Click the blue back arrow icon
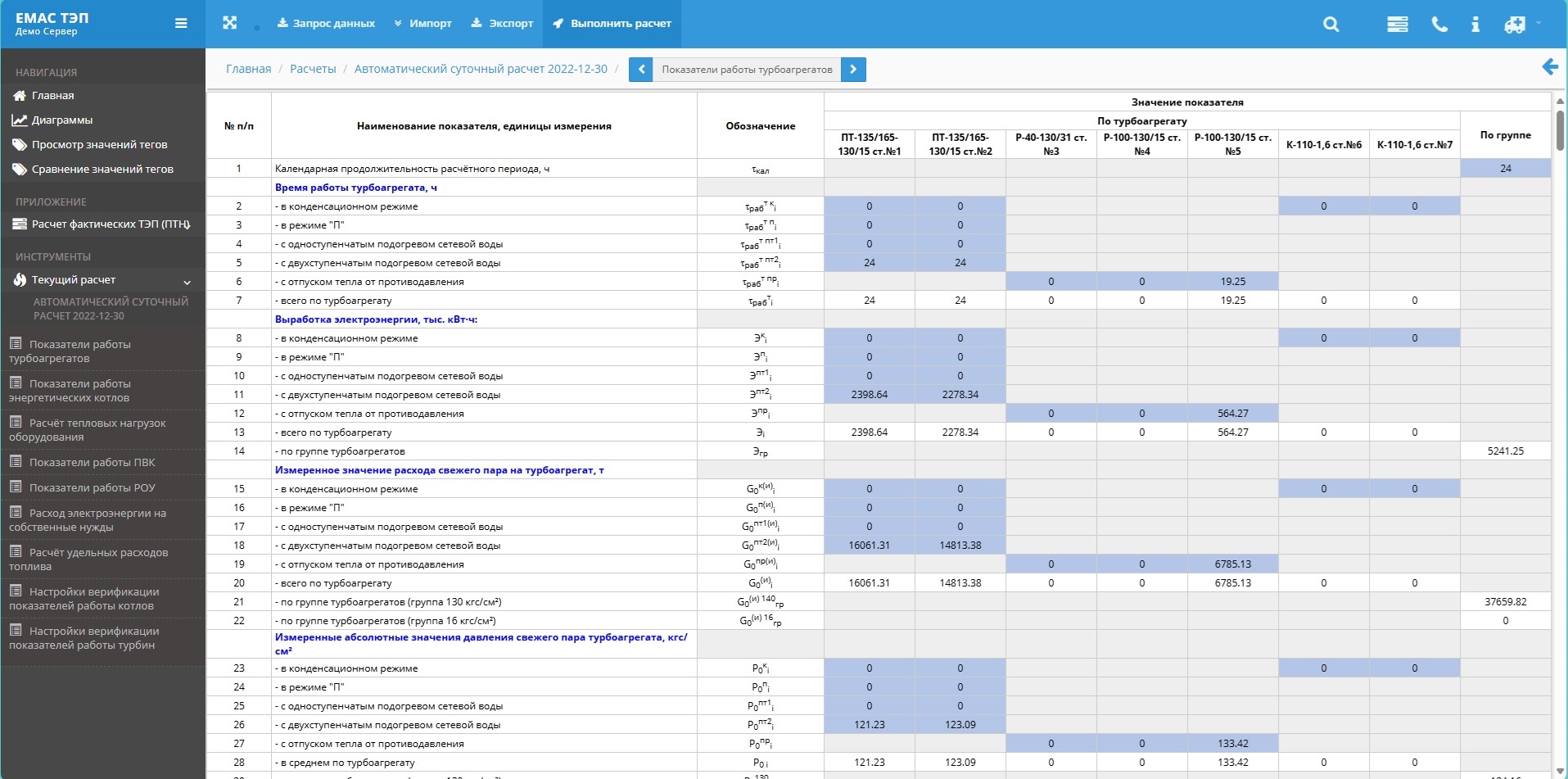 point(1549,67)
